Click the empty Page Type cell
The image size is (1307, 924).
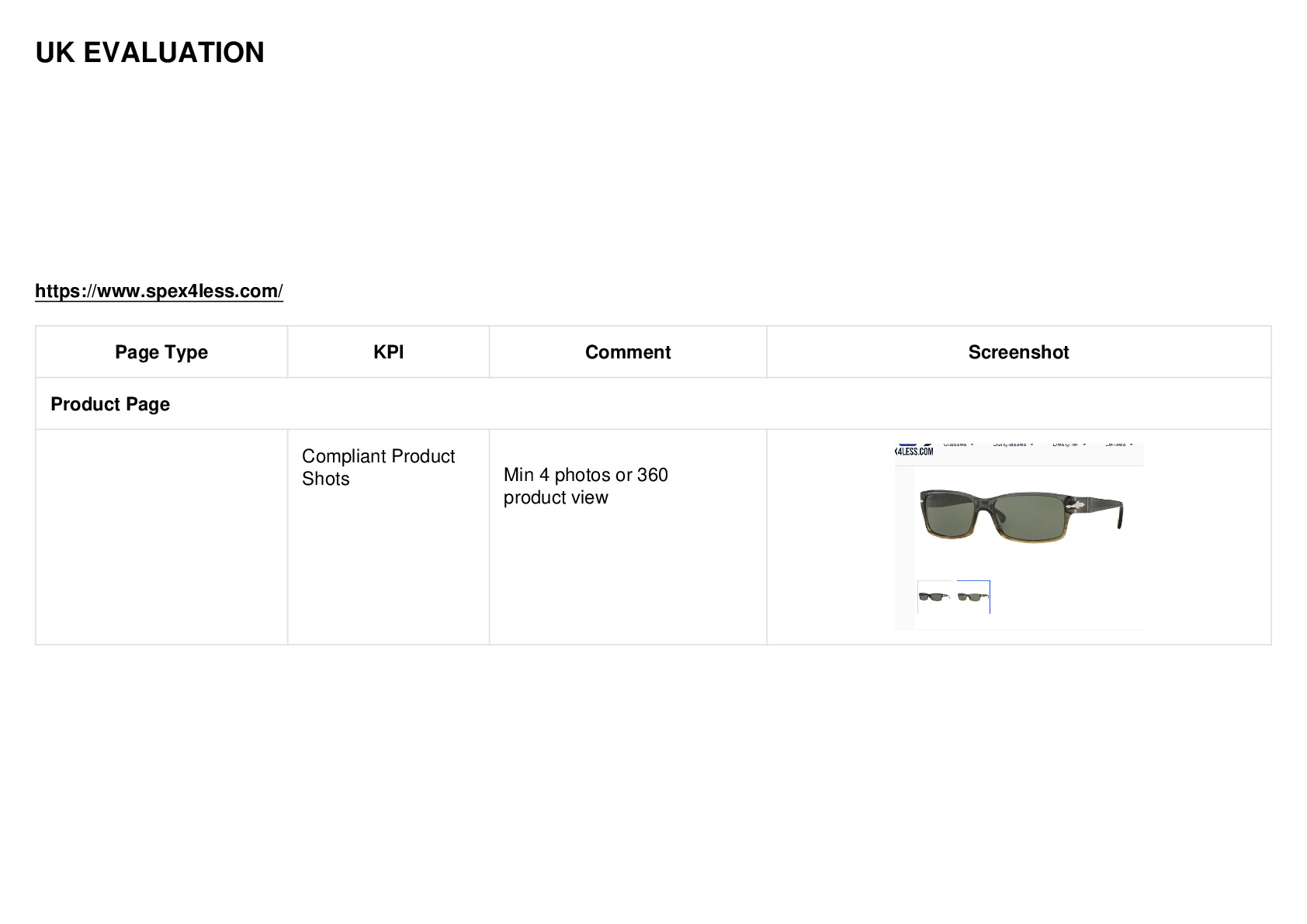click(161, 537)
